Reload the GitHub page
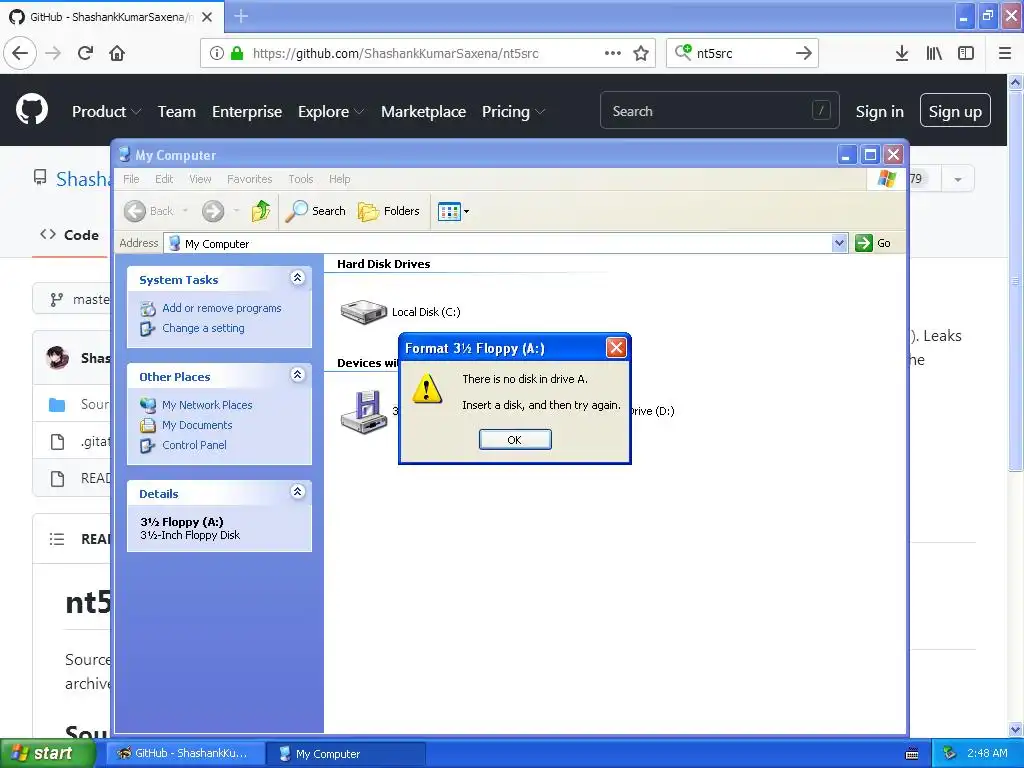The width and height of the screenshot is (1024, 768). pos(85,53)
